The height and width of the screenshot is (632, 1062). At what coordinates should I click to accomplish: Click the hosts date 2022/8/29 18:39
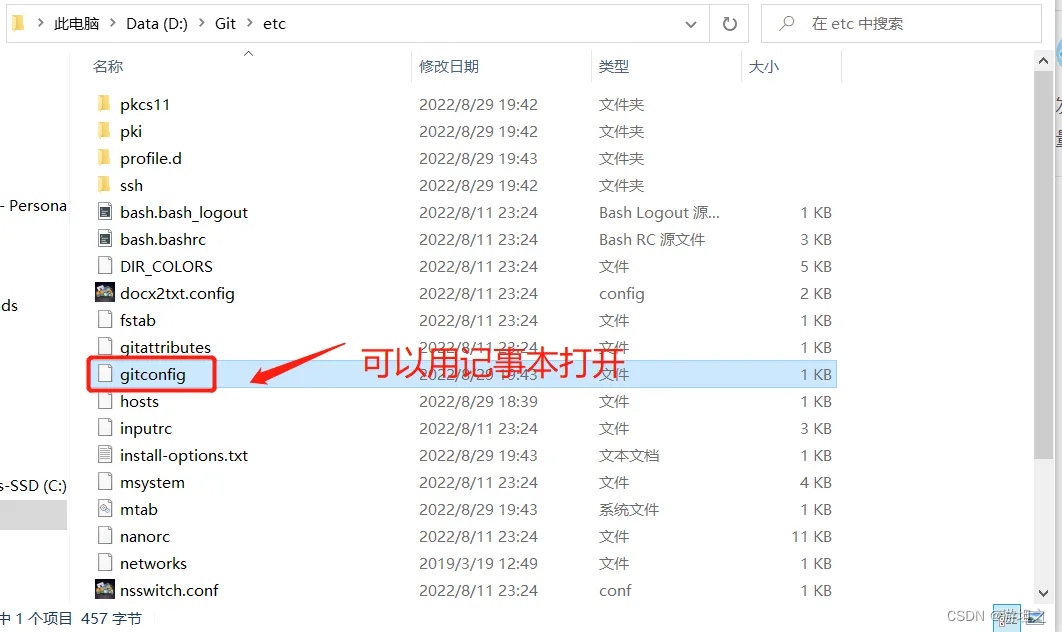click(x=478, y=401)
